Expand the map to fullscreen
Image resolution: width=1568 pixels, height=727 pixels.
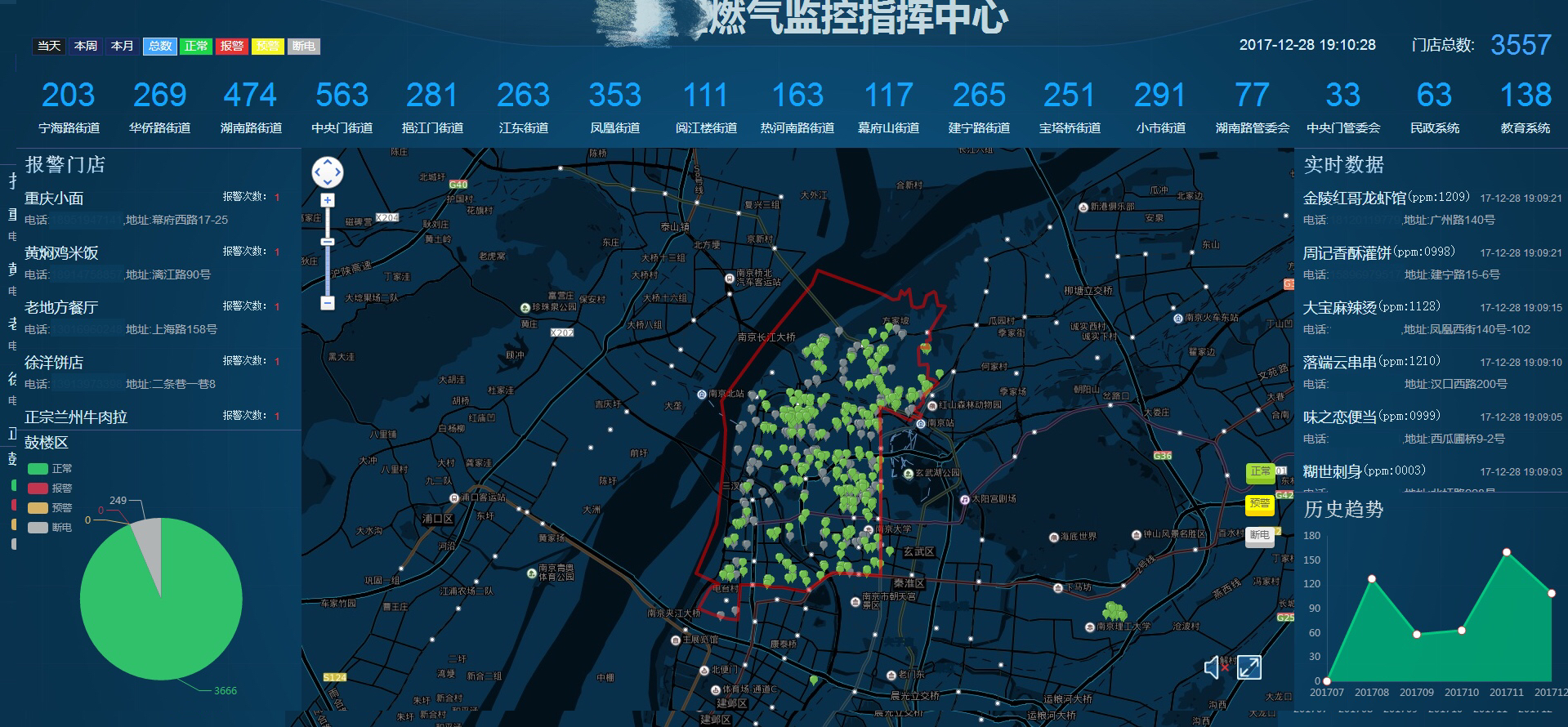1249,667
